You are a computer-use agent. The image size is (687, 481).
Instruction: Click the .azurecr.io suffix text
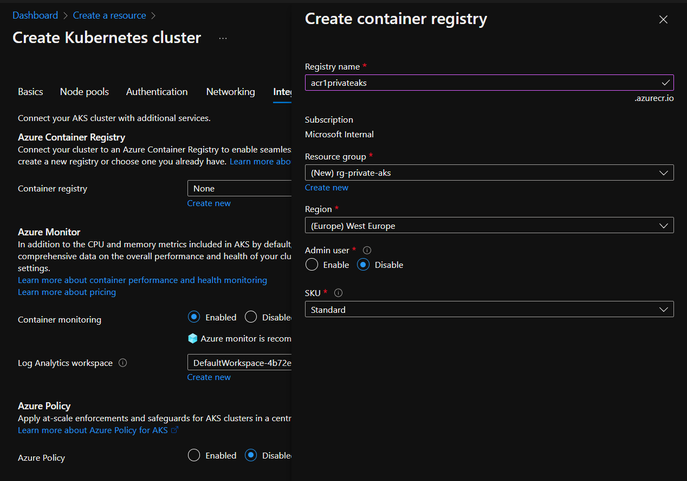click(654, 98)
